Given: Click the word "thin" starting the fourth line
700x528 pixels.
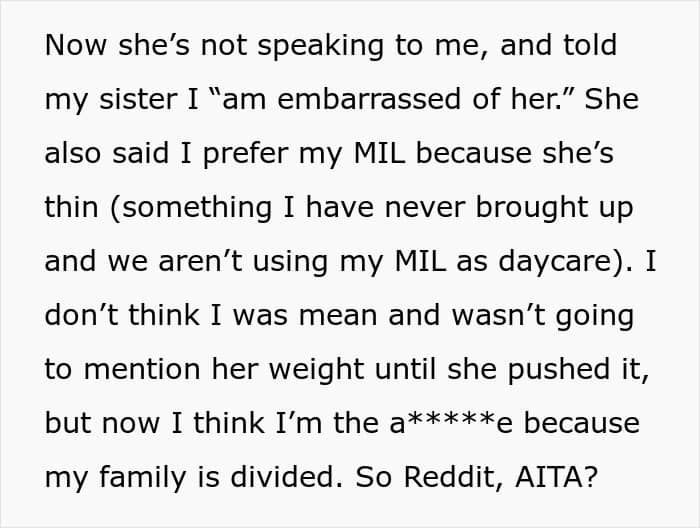Looking at the screenshot, I should (x=71, y=207).
